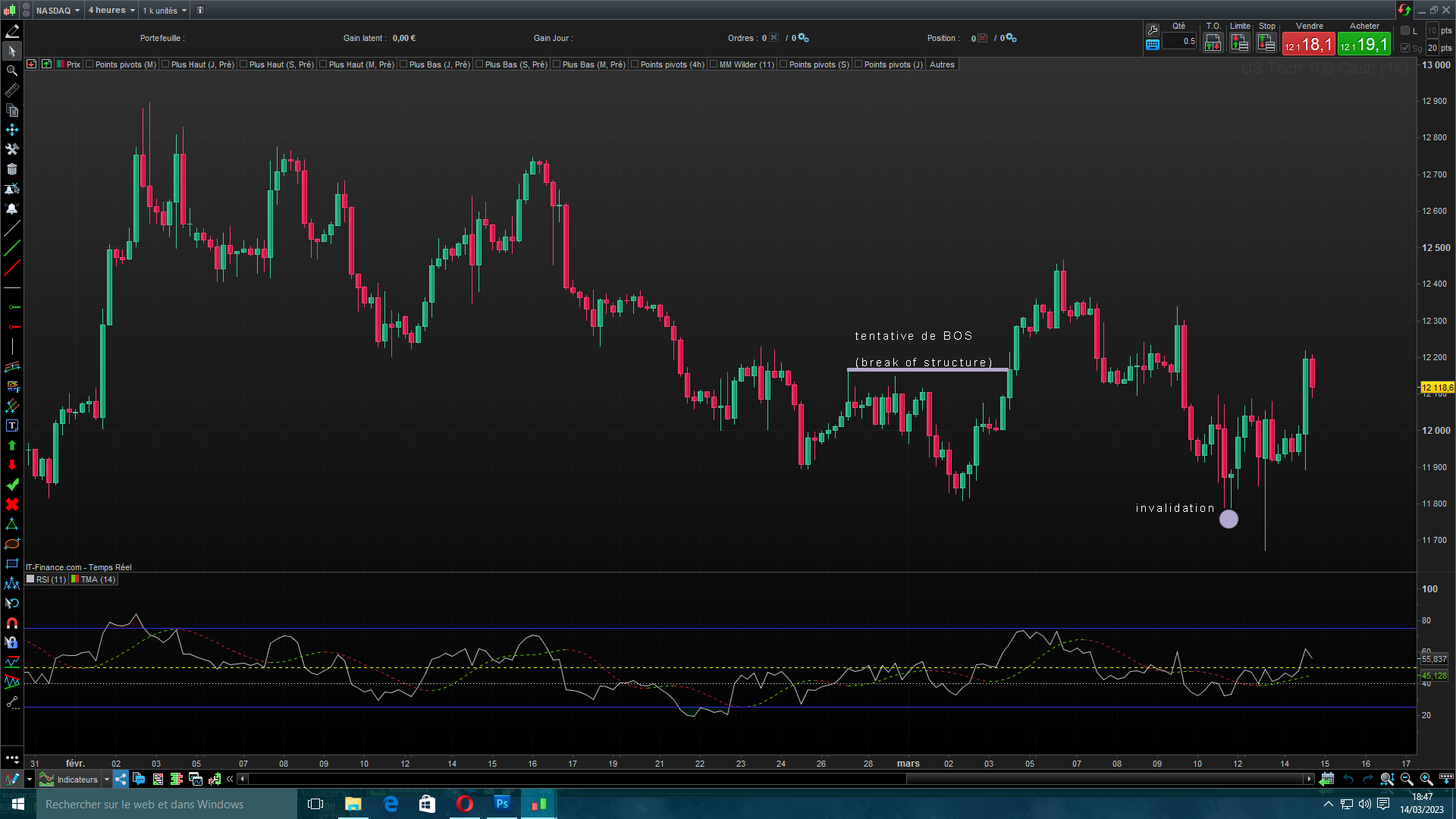
Task: Toggle the L limit checkbox near pts
Action: [1405, 31]
